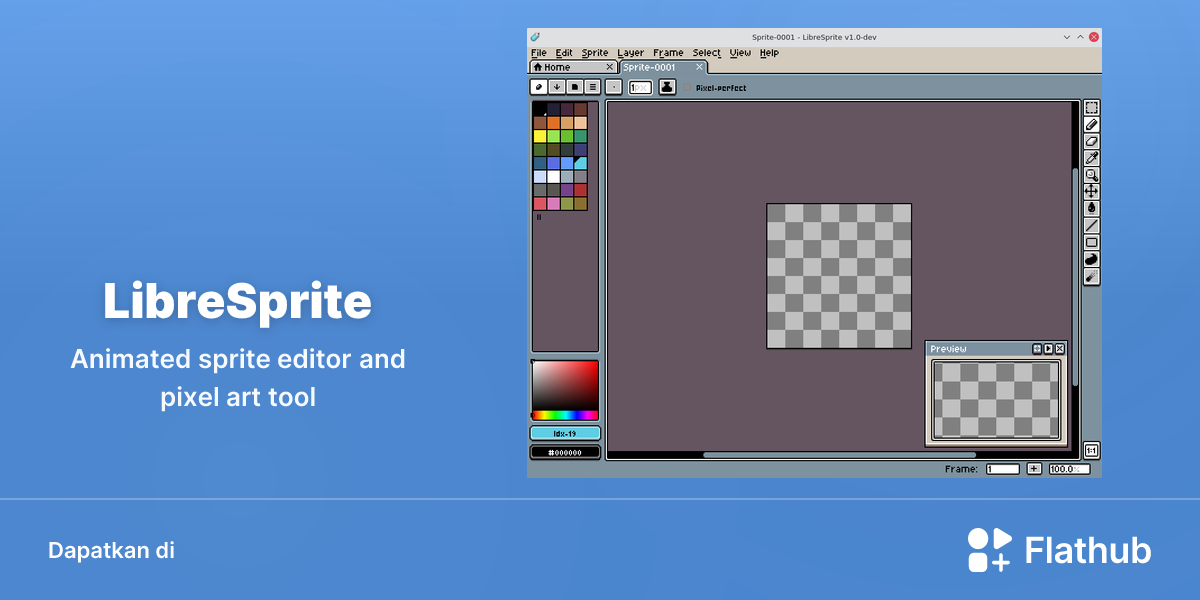
Task: Select the Eraser tool in right toolbar
Action: (x=1092, y=141)
